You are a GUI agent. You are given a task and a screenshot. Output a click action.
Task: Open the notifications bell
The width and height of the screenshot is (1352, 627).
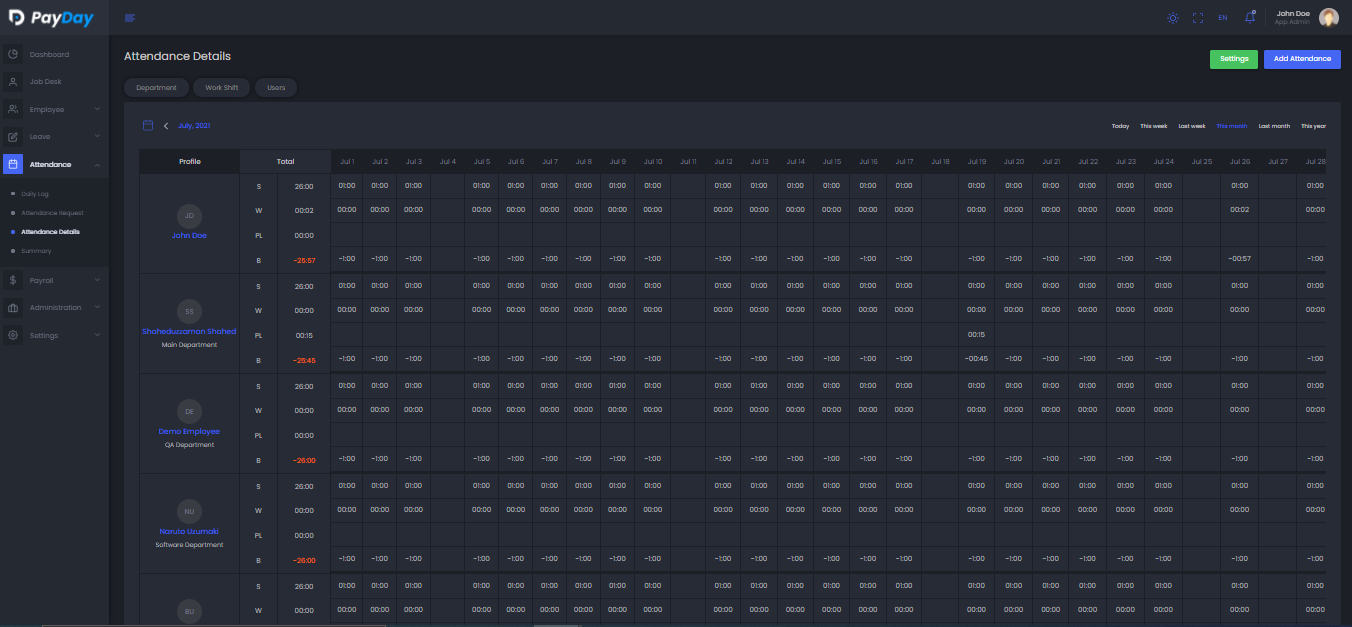click(1250, 17)
